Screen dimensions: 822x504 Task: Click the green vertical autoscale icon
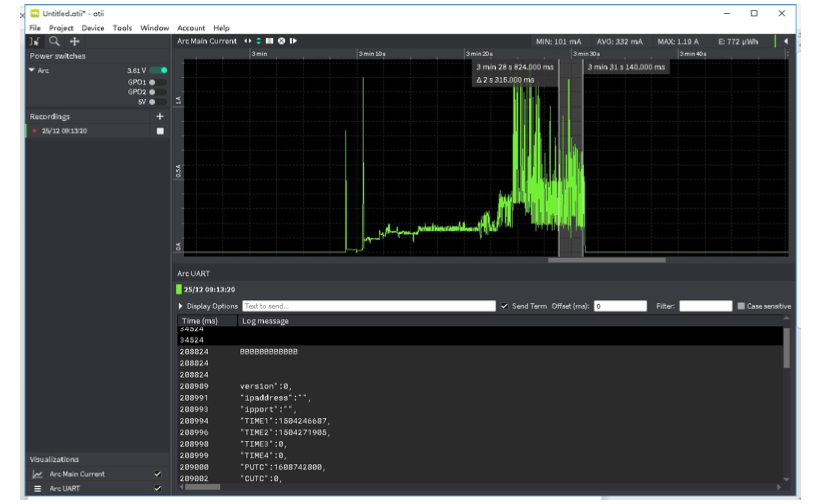(x=259, y=41)
